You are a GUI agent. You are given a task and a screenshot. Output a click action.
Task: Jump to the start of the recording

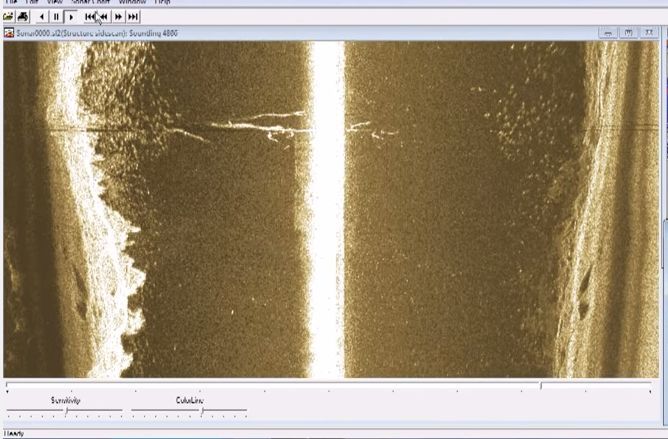(x=90, y=17)
